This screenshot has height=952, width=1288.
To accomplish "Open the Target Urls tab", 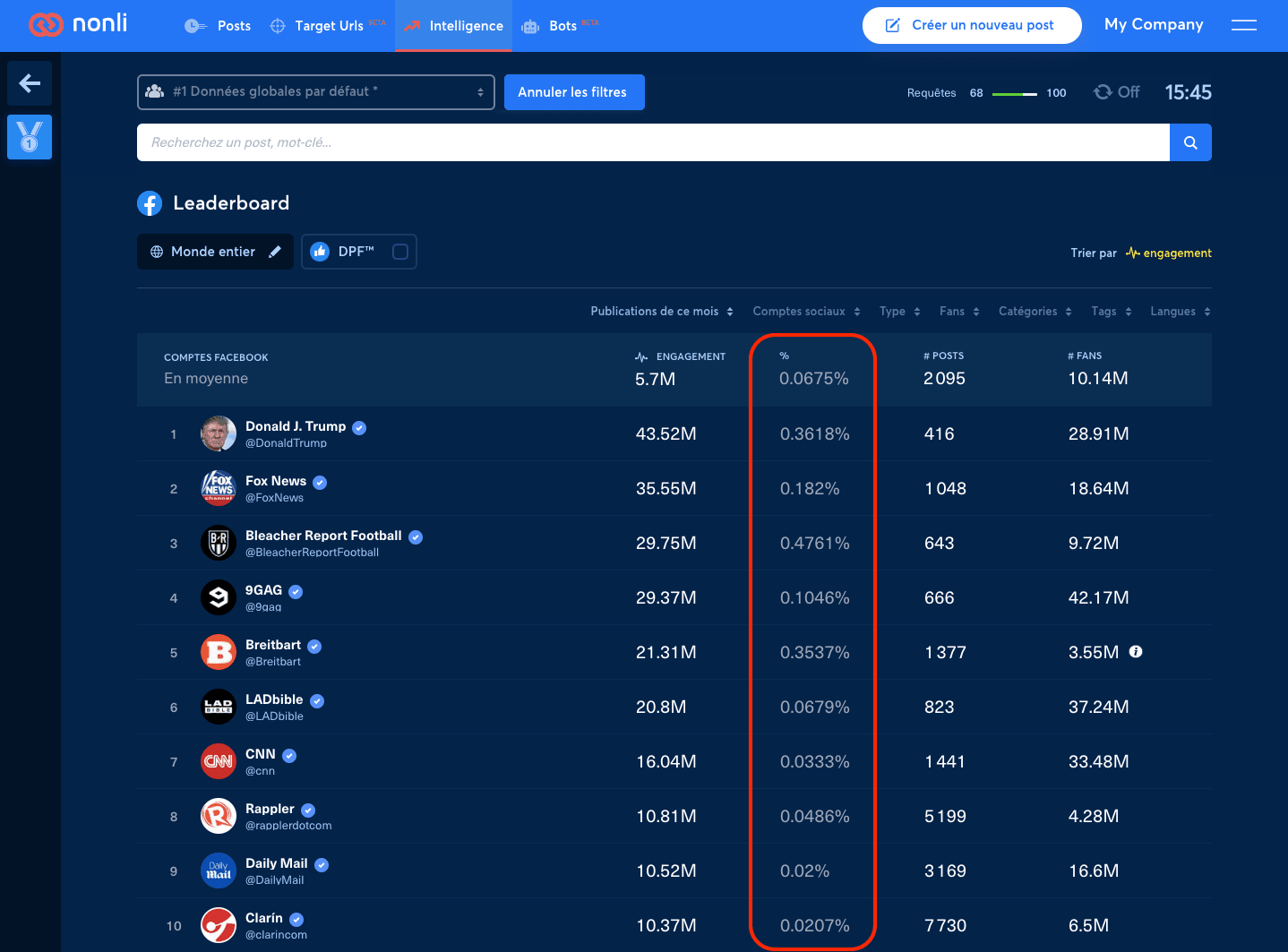I will [x=328, y=26].
